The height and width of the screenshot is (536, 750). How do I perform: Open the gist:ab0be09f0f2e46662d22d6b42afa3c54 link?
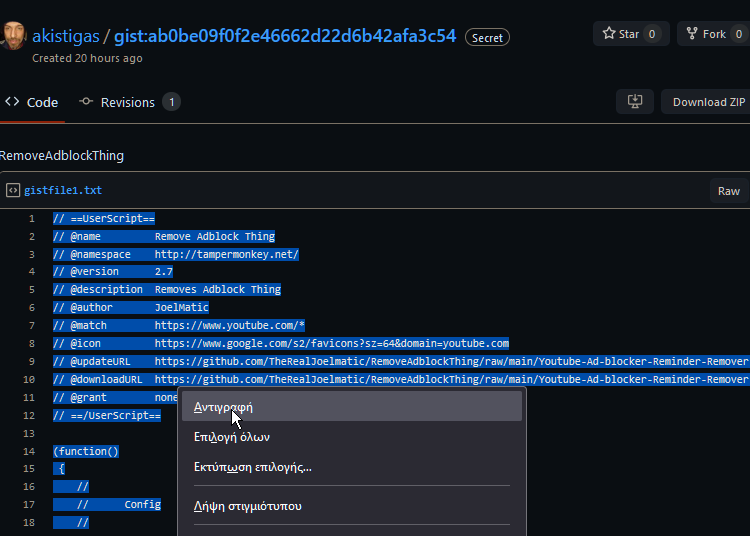[x=285, y=36]
